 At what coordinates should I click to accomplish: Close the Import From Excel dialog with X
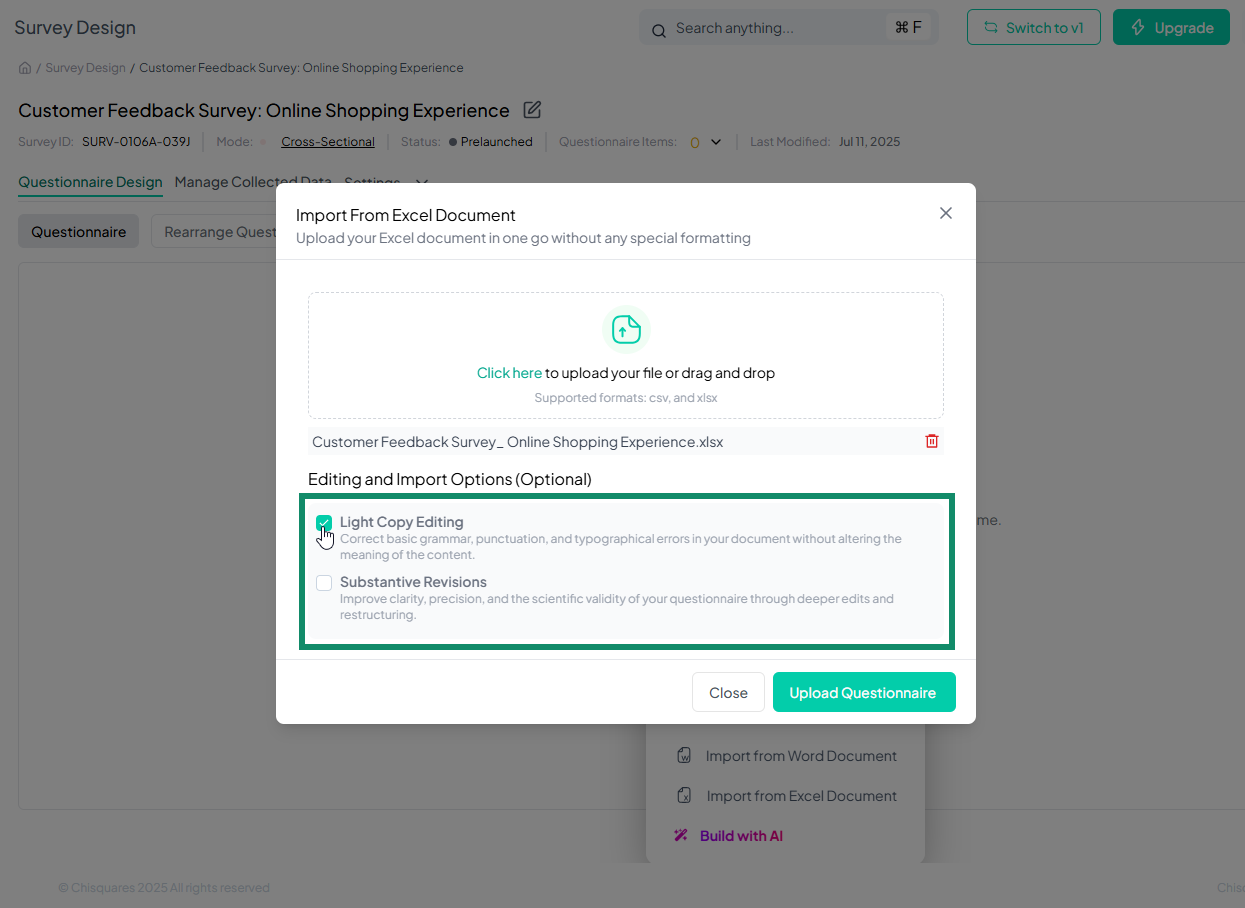[x=946, y=213]
